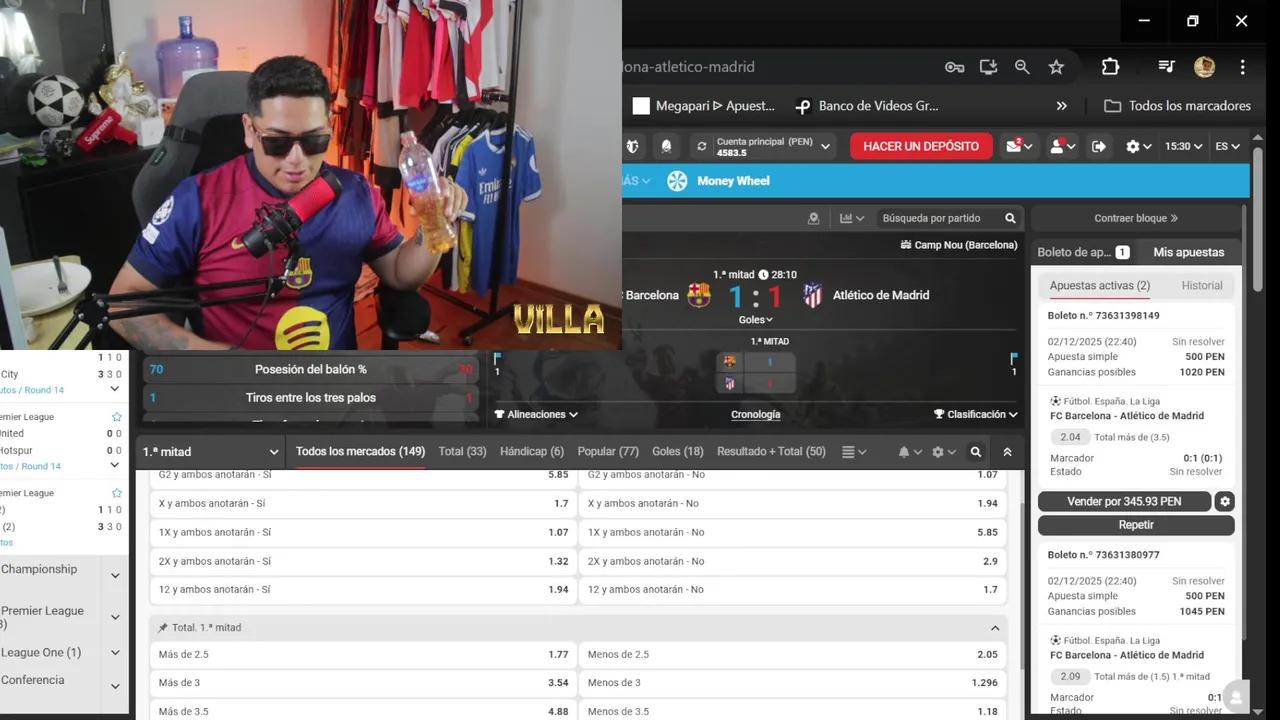Expand Clasificación standings
Image resolution: width=1280 pixels, height=720 pixels.
(976, 414)
